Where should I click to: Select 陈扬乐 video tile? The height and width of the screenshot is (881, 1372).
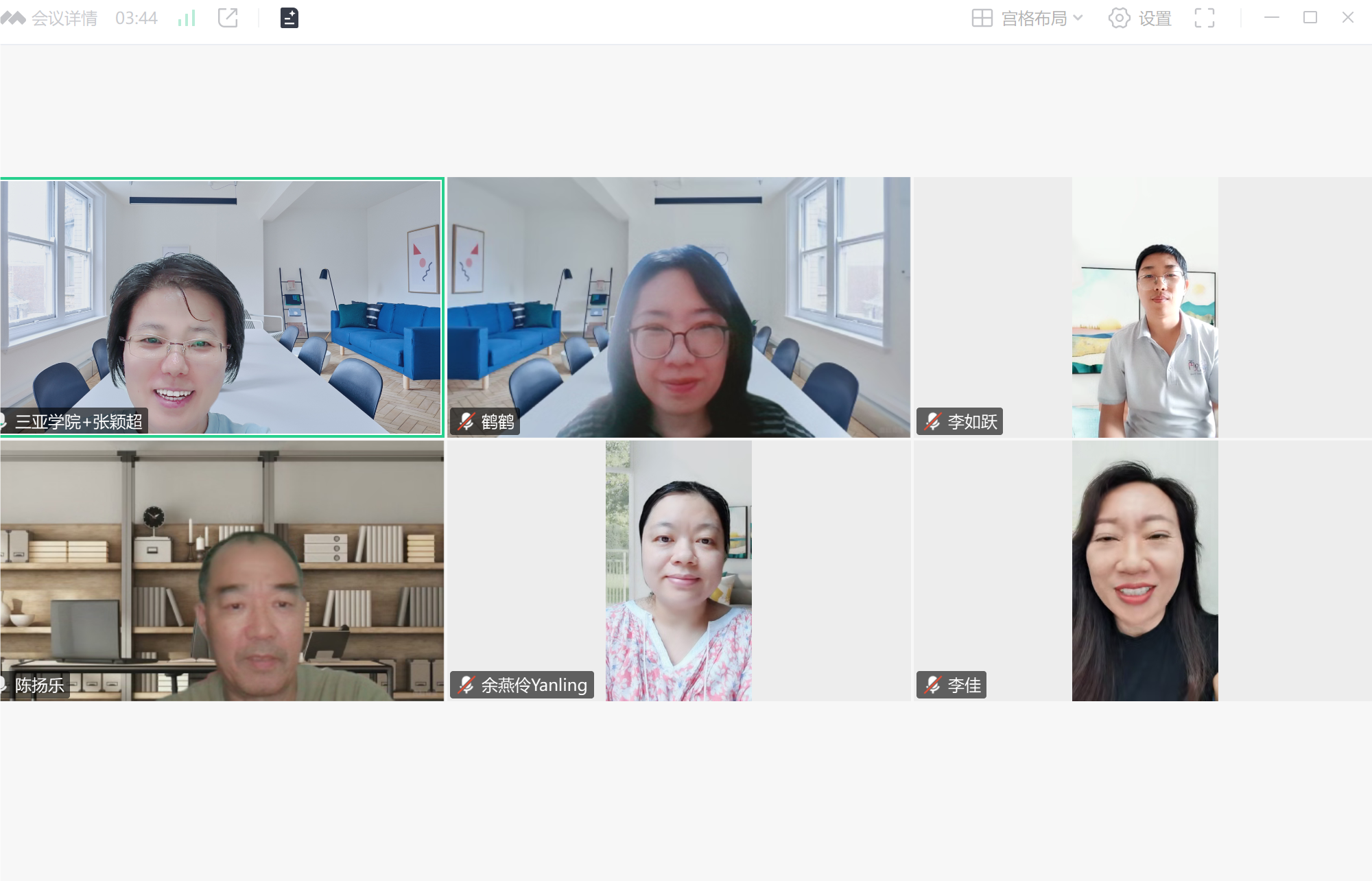(222, 569)
